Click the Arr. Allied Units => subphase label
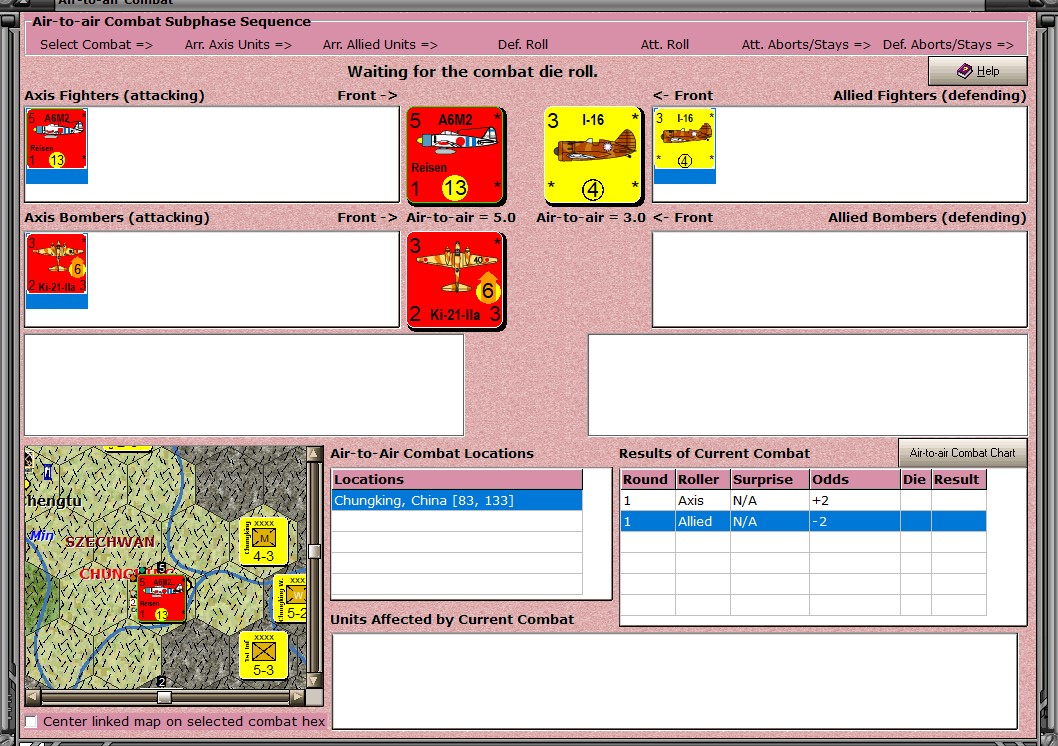The width and height of the screenshot is (1058, 746). tap(380, 45)
